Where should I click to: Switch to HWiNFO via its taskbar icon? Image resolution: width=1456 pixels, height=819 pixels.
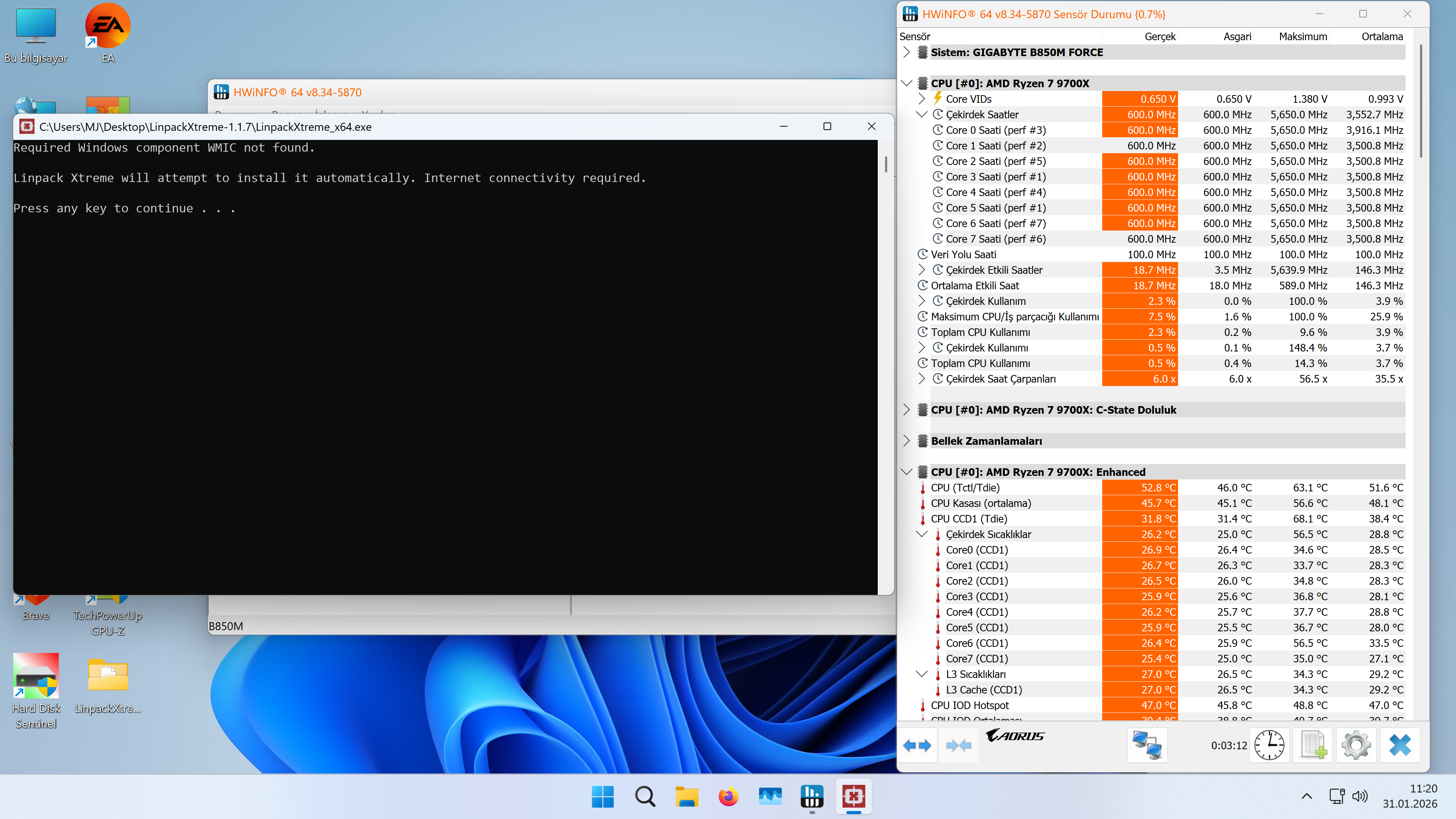click(x=812, y=797)
